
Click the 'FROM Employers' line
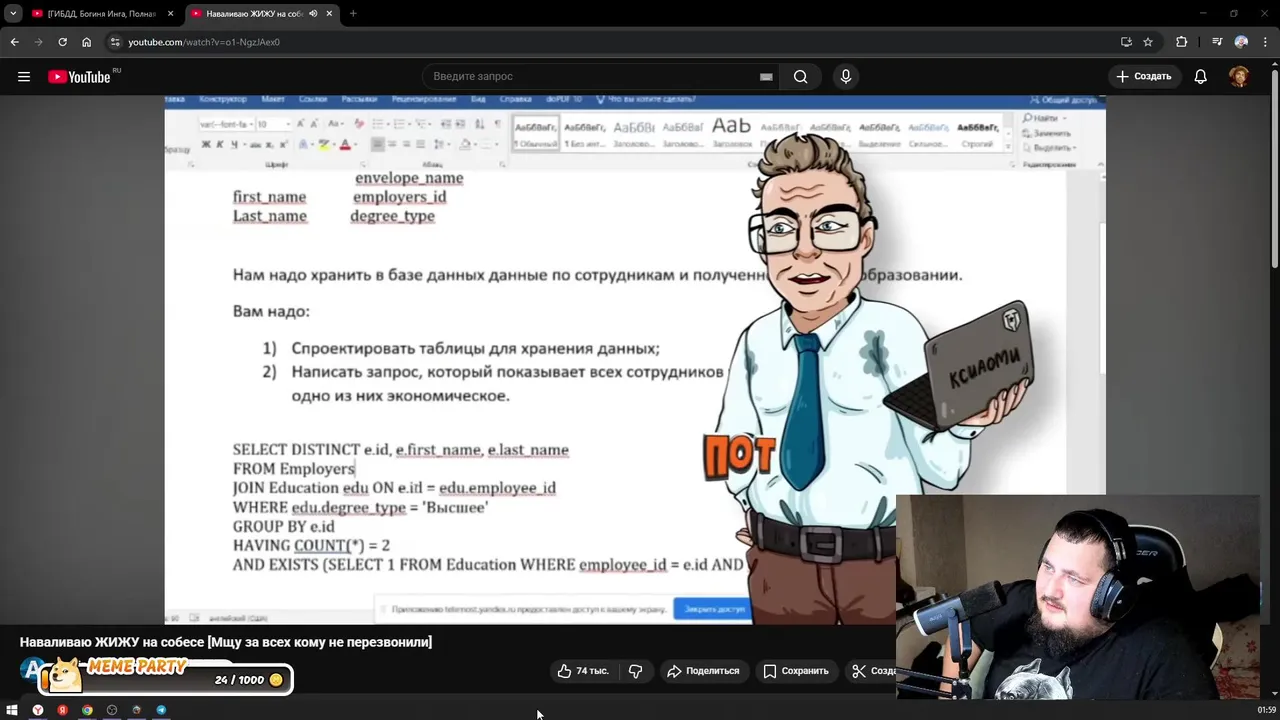294,469
